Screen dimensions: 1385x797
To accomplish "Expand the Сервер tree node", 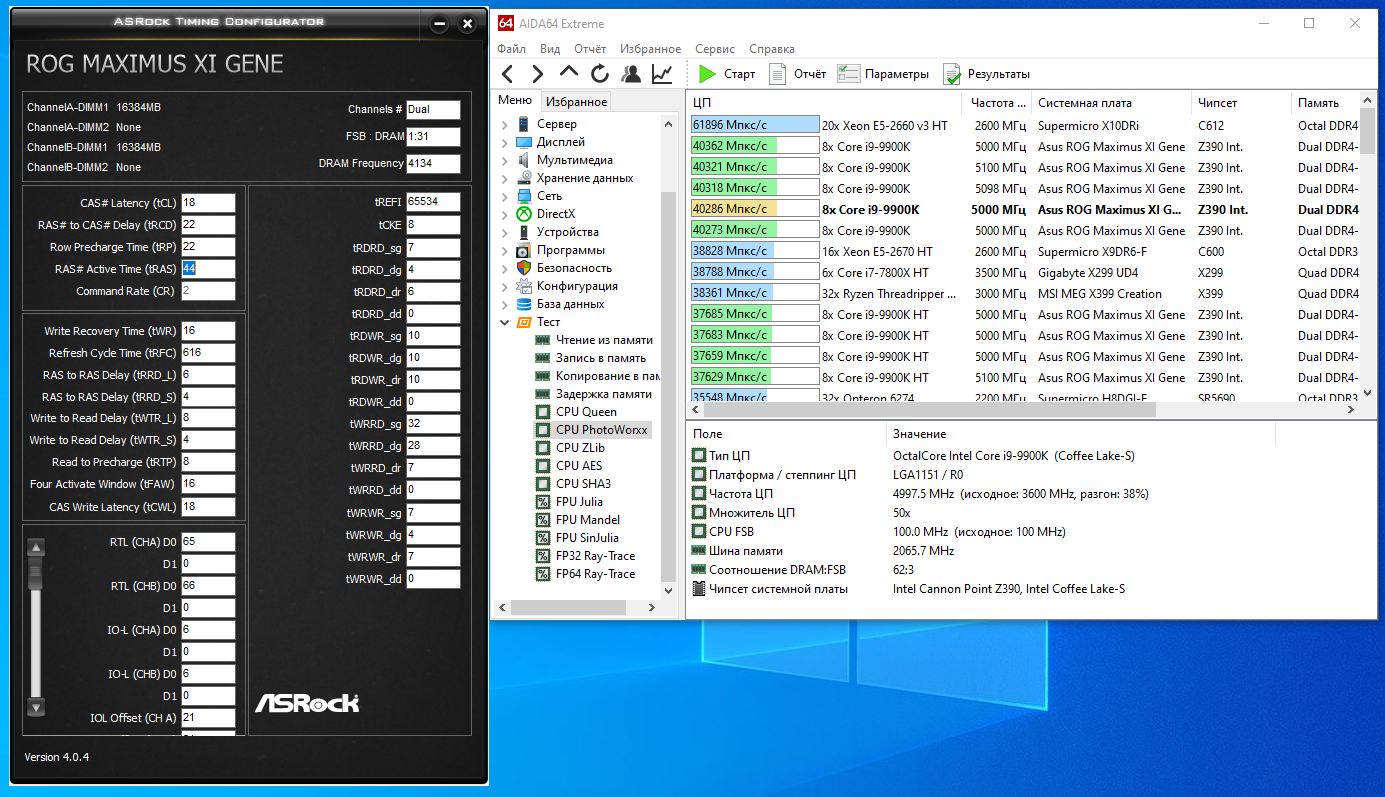I will [x=504, y=125].
